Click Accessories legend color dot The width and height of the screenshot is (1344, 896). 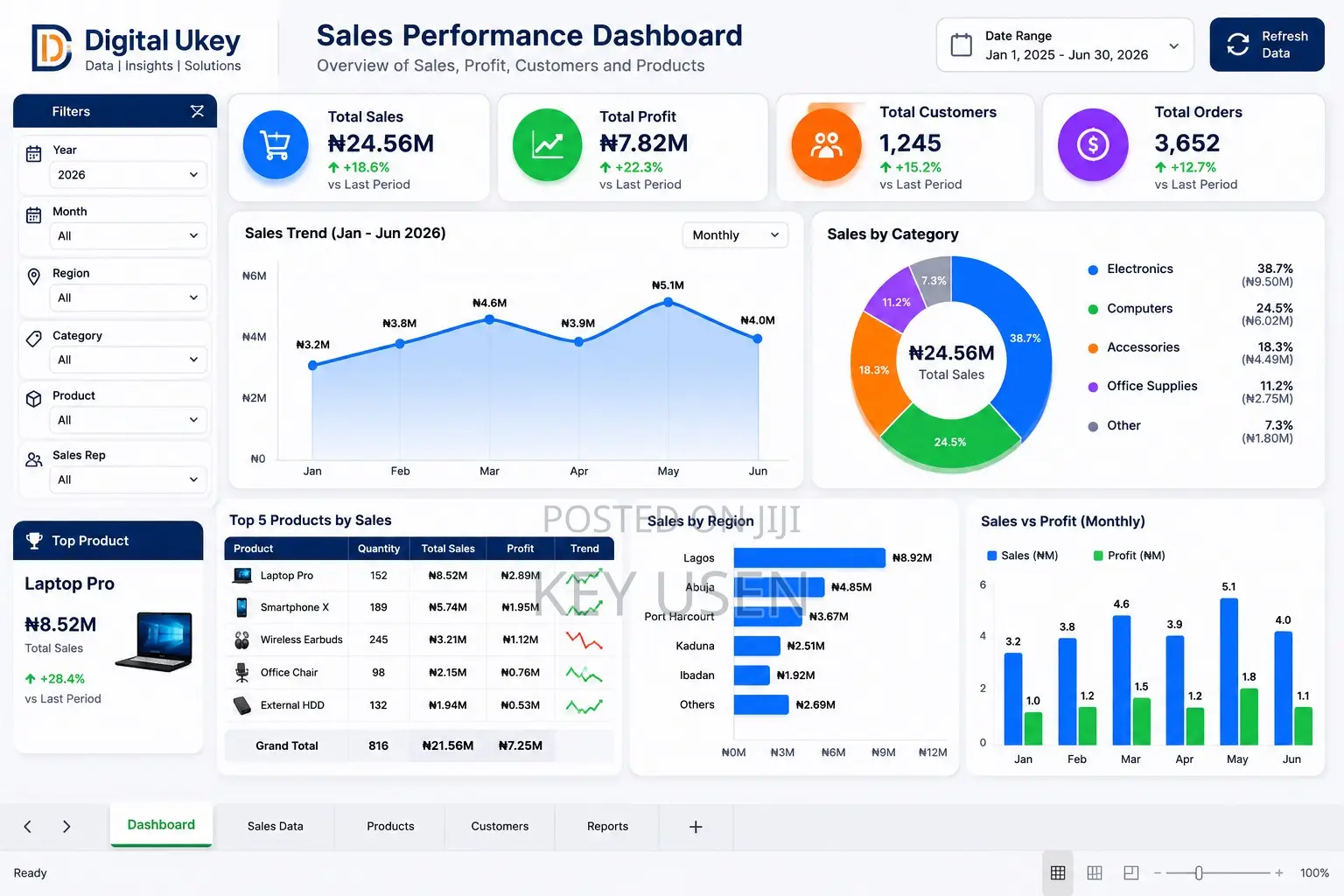tap(1093, 348)
